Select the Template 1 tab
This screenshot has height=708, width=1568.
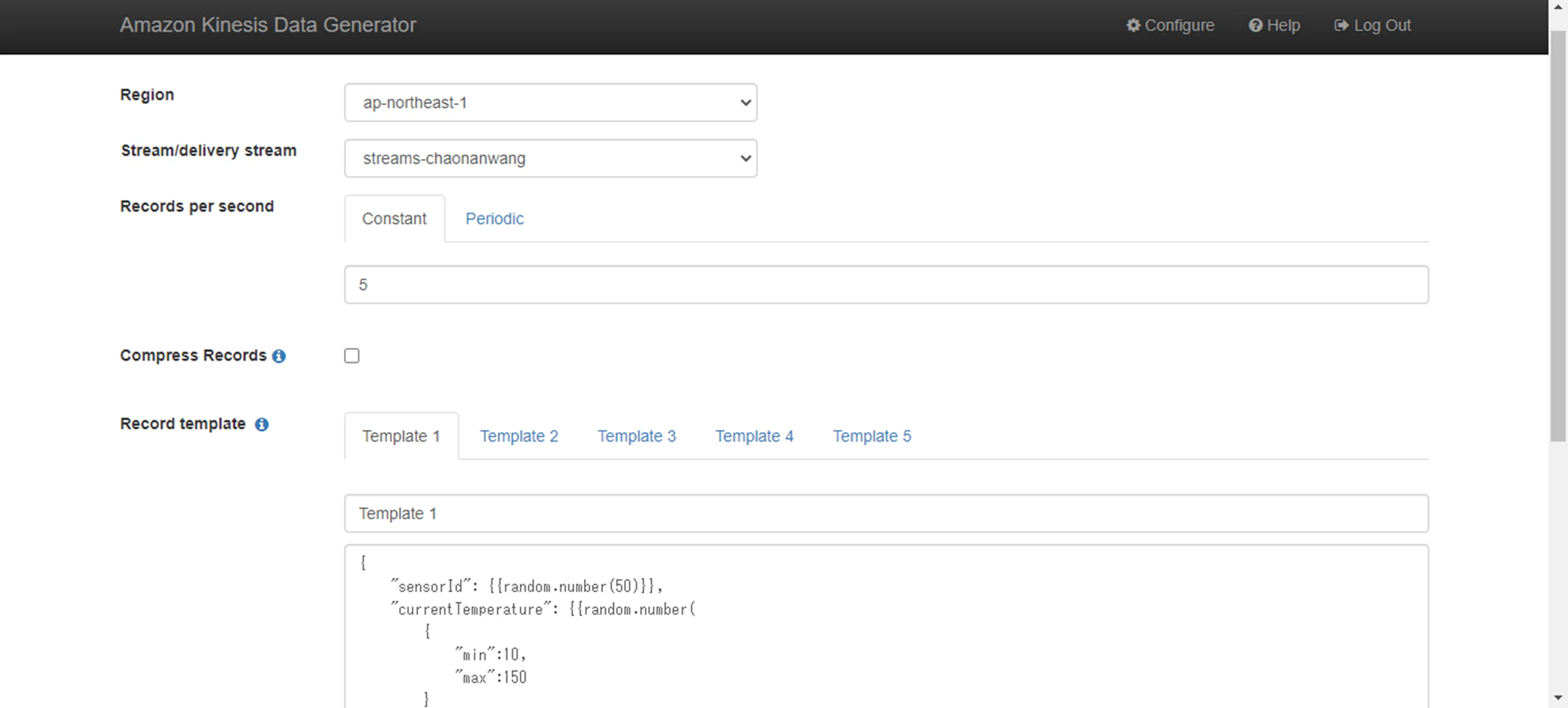pyautogui.click(x=401, y=436)
